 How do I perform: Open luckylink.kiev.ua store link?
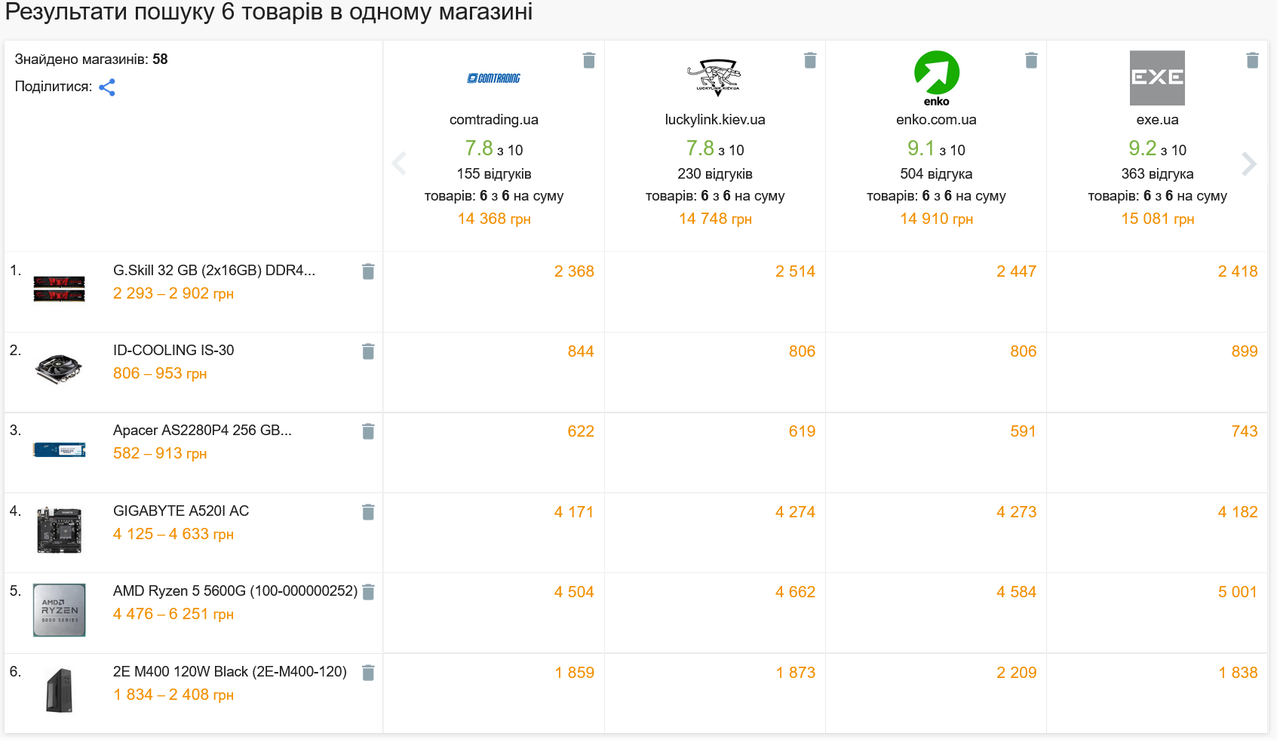click(x=715, y=119)
